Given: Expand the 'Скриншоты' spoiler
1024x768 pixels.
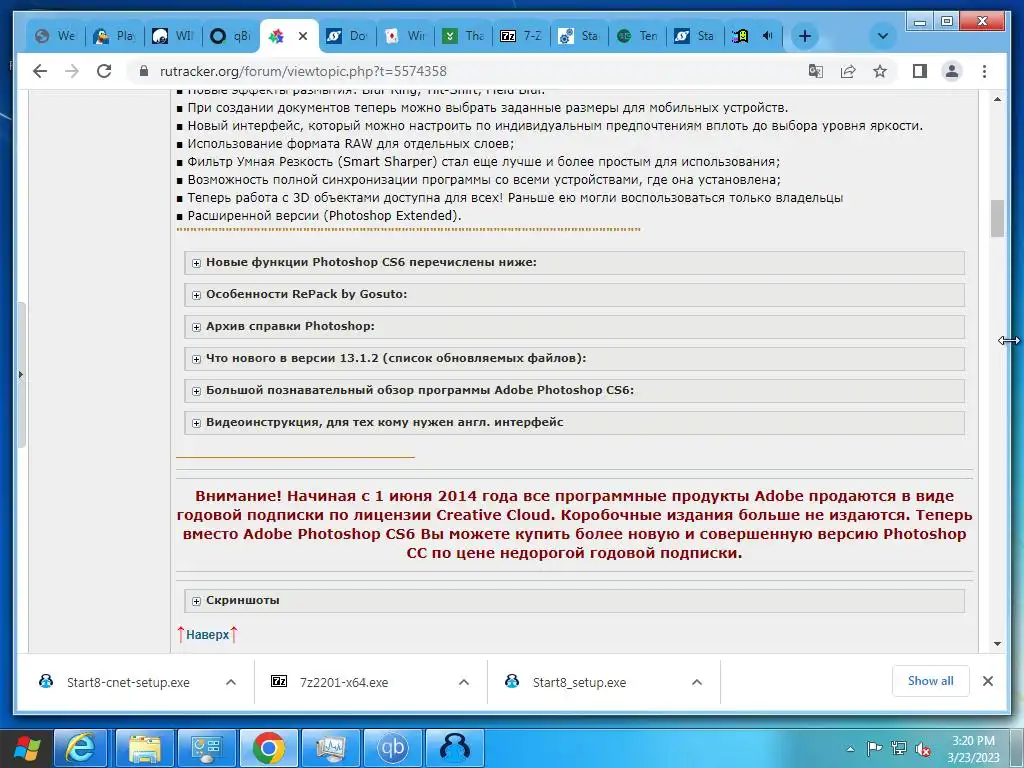Looking at the screenshot, I should click(574, 601).
